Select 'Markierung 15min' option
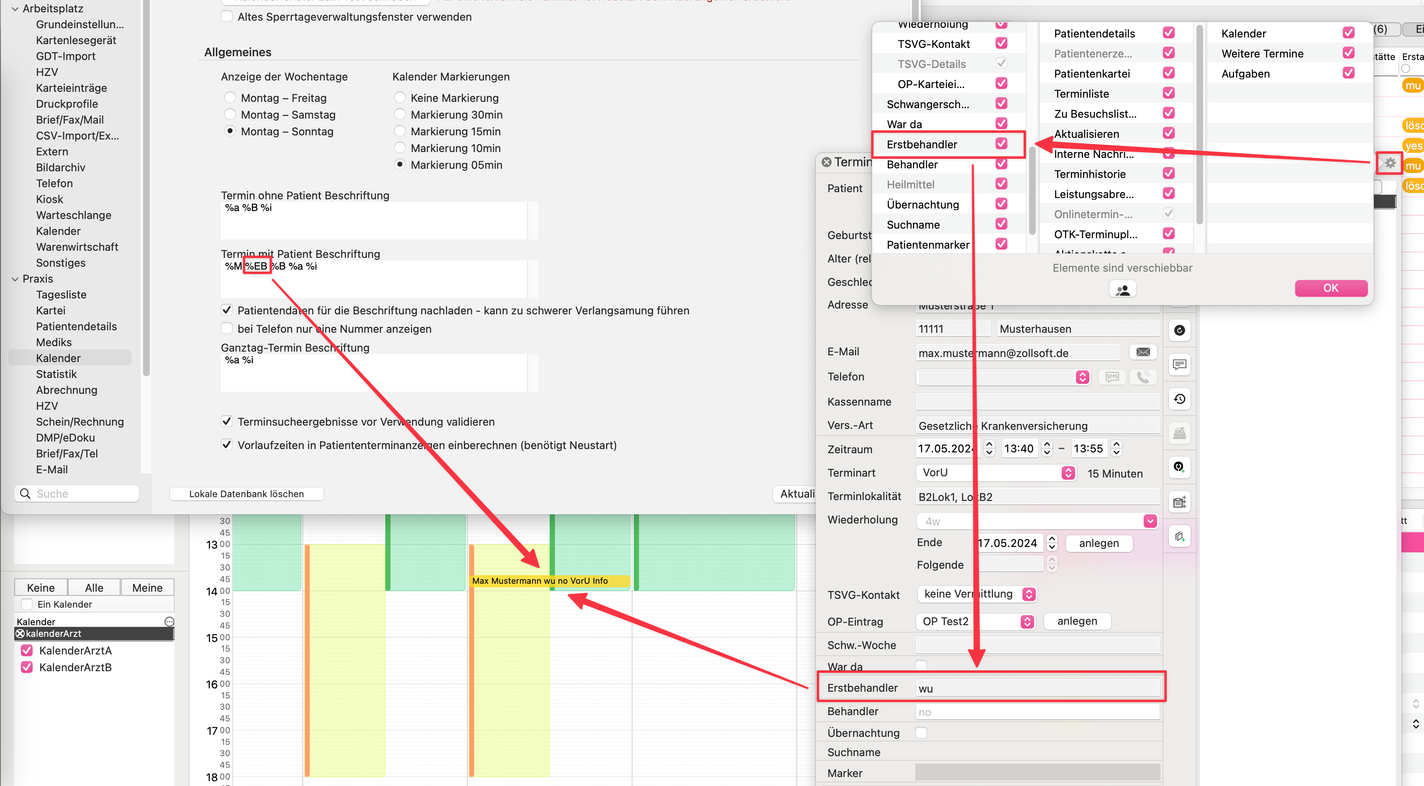 [400, 131]
